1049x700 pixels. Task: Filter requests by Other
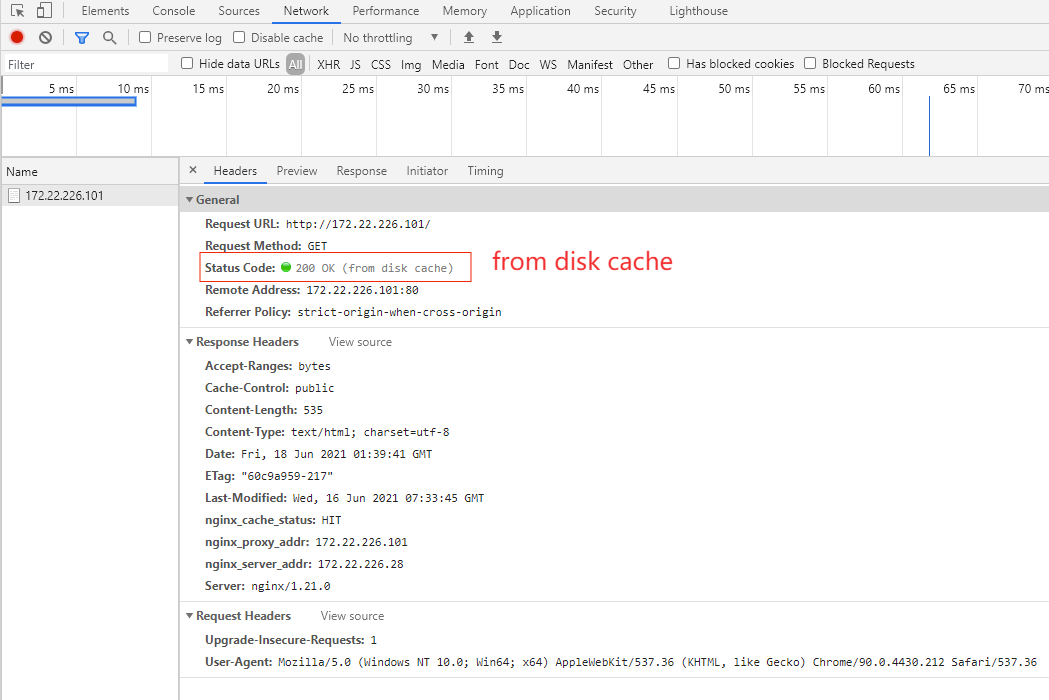click(638, 64)
